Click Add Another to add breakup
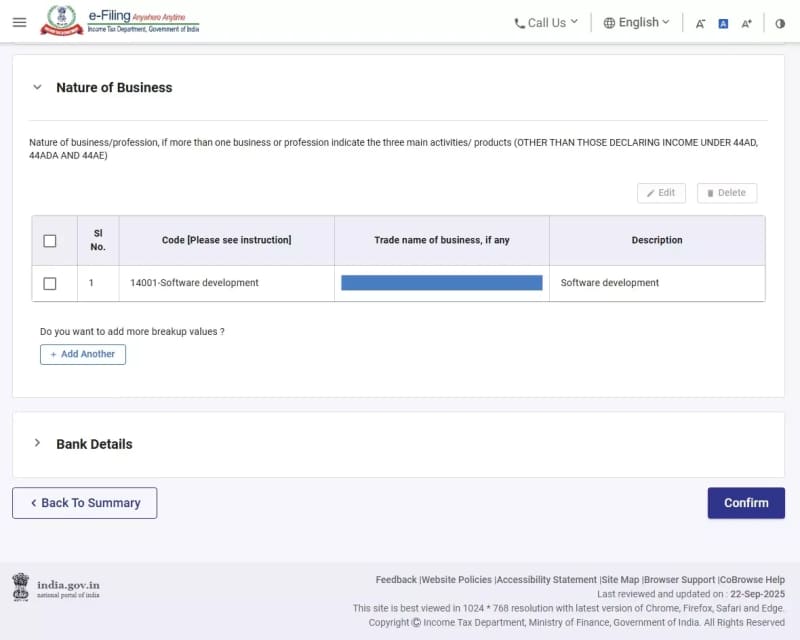The height and width of the screenshot is (640, 800). 83,354
